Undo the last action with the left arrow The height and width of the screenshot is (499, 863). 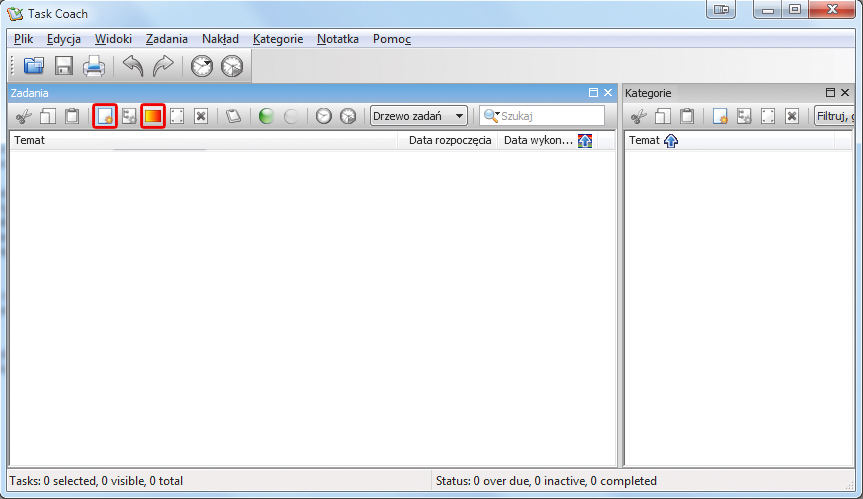(x=132, y=67)
